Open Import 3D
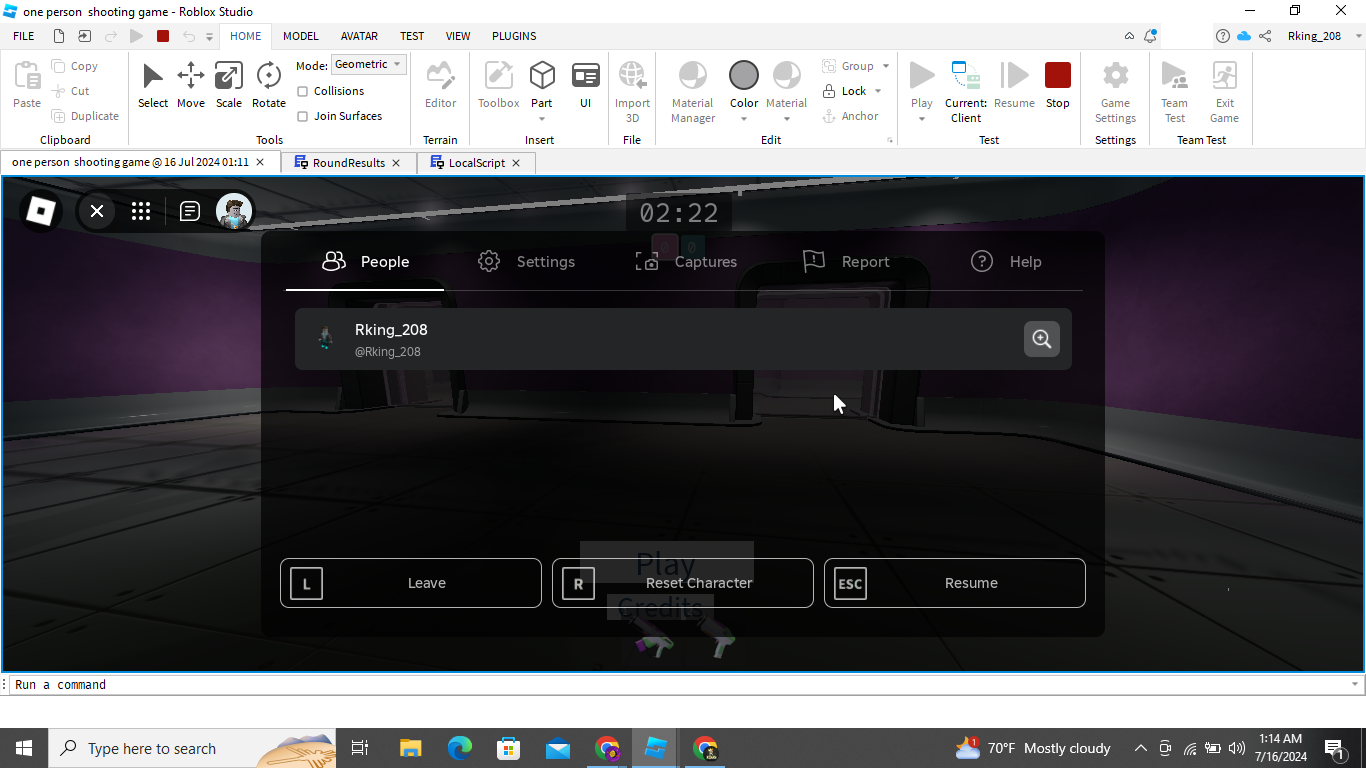Screen dimensions: 1366x768 (x=632, y=91)
